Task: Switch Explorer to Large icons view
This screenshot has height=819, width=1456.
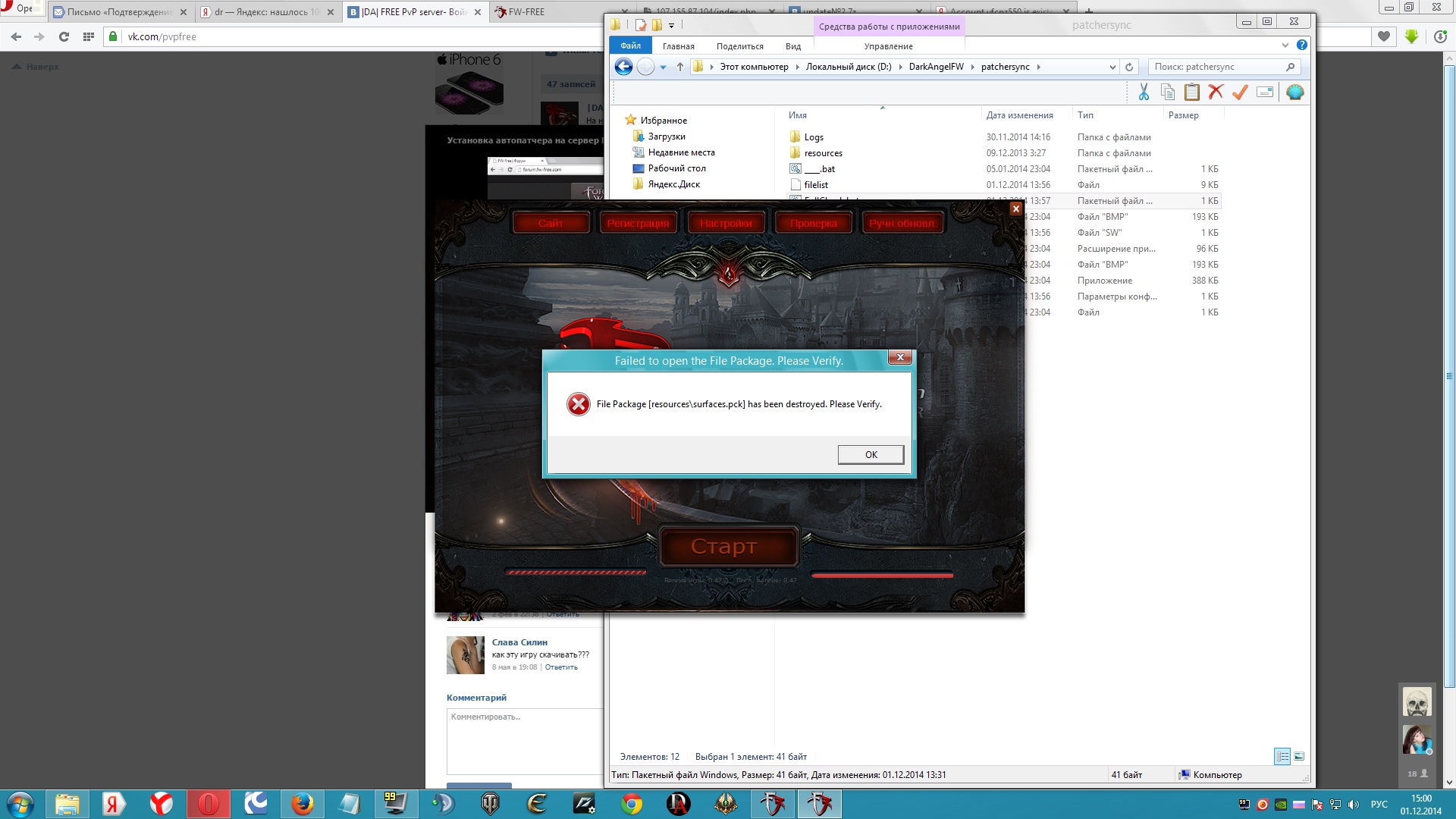Action: coord(1299,756)
